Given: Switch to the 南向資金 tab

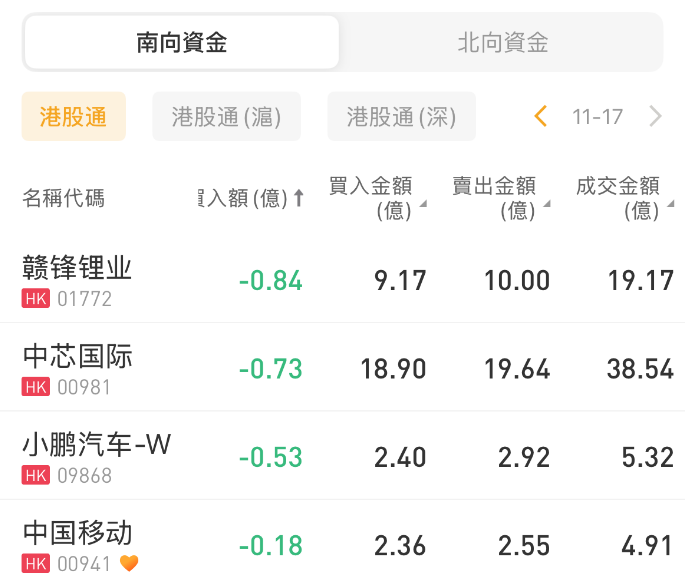Looking at the screenshot, I should 182,42.
